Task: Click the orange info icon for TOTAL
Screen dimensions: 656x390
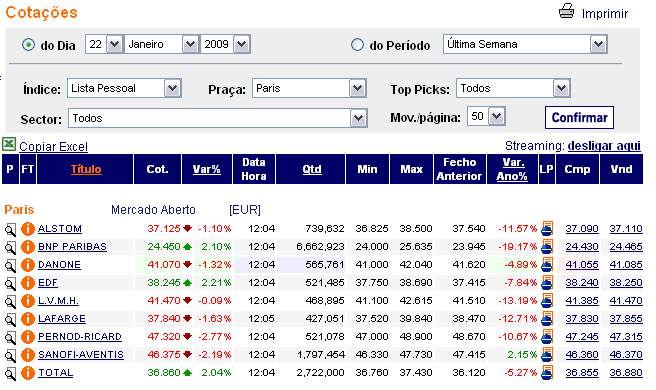Action: coord(28,373)
